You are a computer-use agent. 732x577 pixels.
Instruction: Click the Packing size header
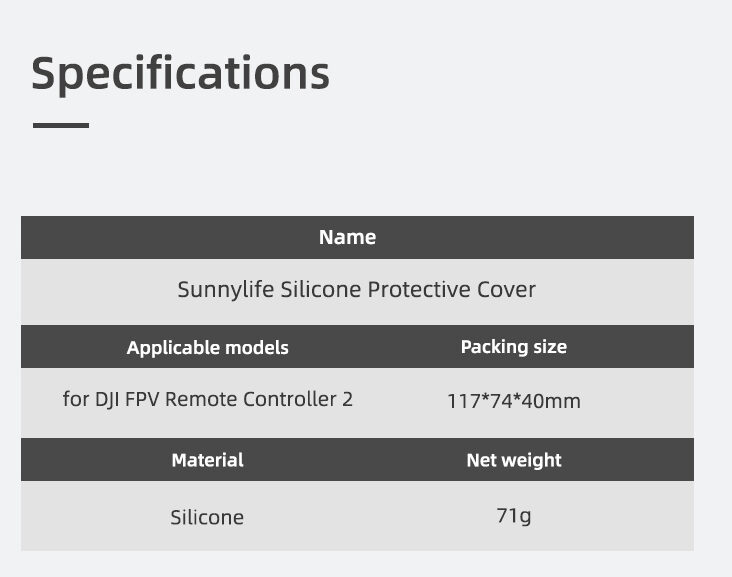click(x=513, y=346)
